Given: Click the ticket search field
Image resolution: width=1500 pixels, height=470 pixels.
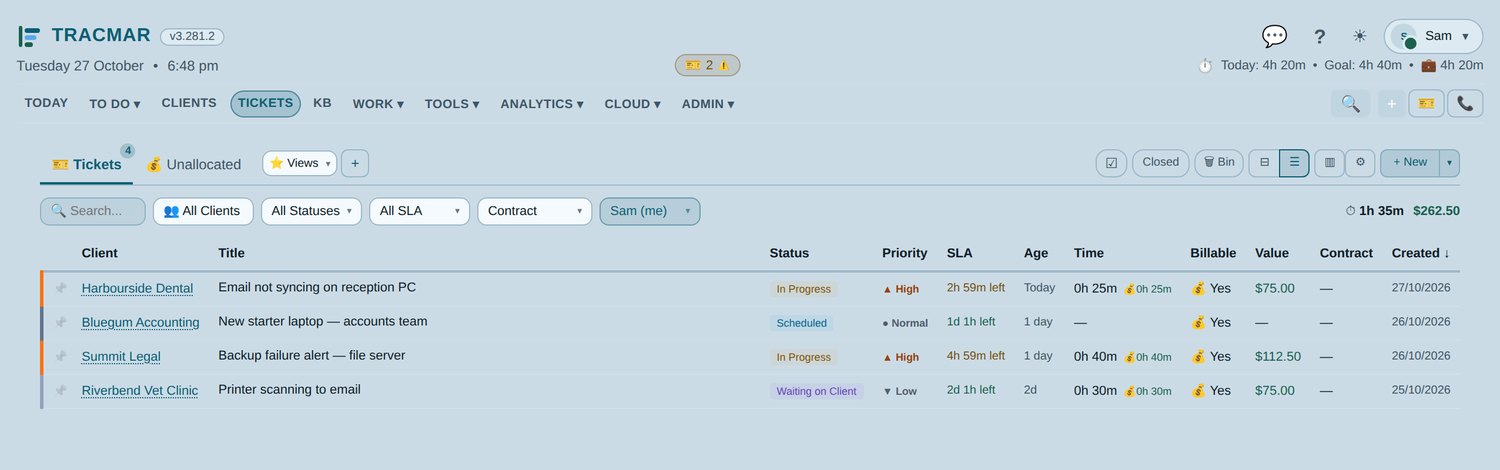Looking at the screenshot, I should coord(93,211).
